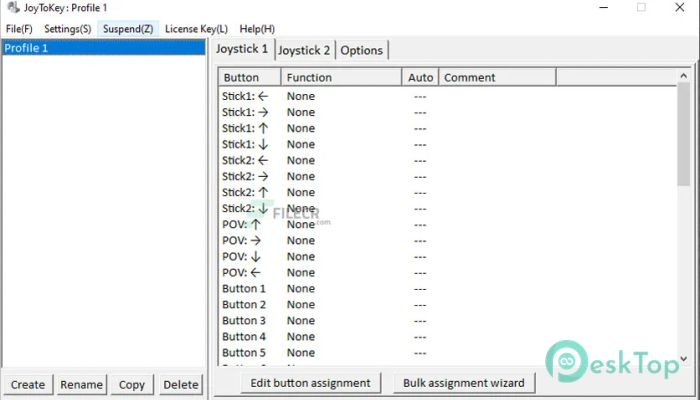Image resolution: width=700 pixels, height=400 pixels.
Task: Click the Auto '---' cell for Button 2
Action: 420,305
